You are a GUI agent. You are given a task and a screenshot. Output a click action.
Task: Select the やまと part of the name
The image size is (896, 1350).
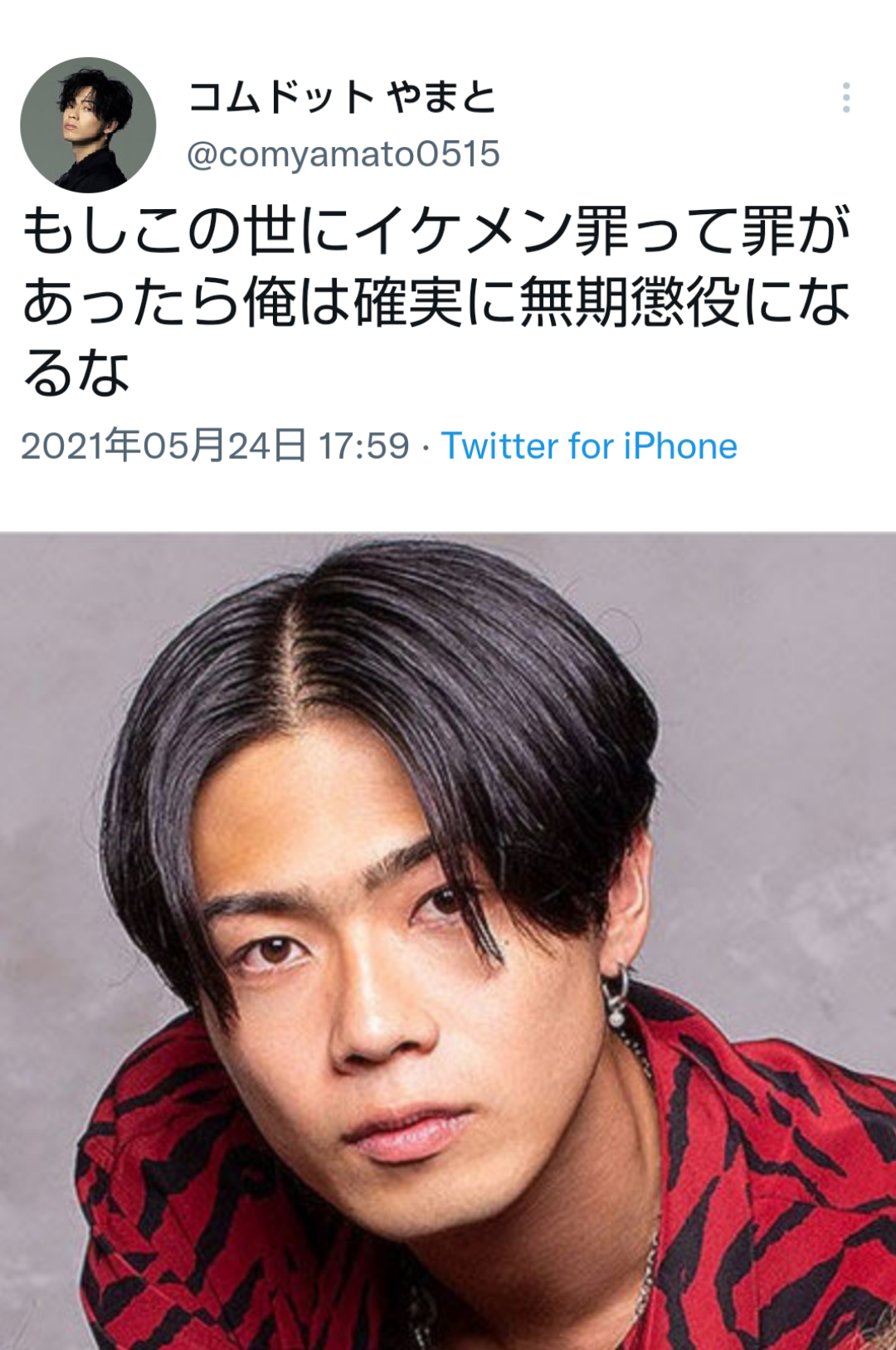coord(441,97)
